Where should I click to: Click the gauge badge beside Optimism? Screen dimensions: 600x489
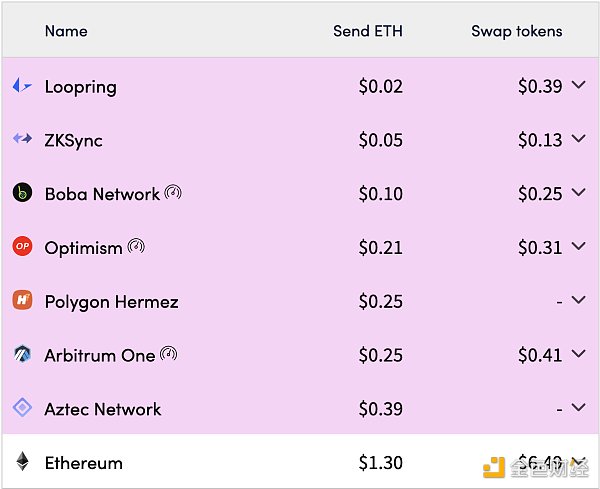click(x=136, y=246)
